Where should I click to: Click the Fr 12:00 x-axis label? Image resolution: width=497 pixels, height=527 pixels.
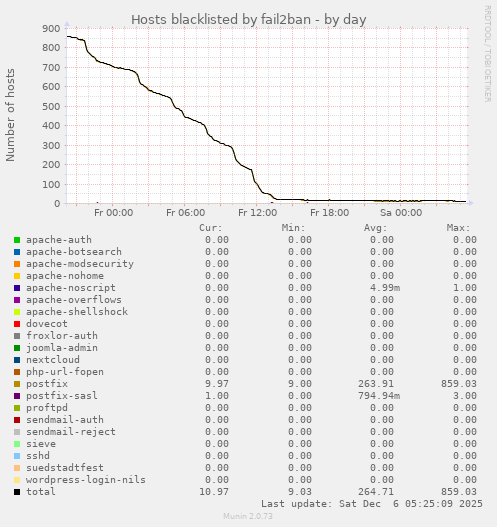pos(257,213)
